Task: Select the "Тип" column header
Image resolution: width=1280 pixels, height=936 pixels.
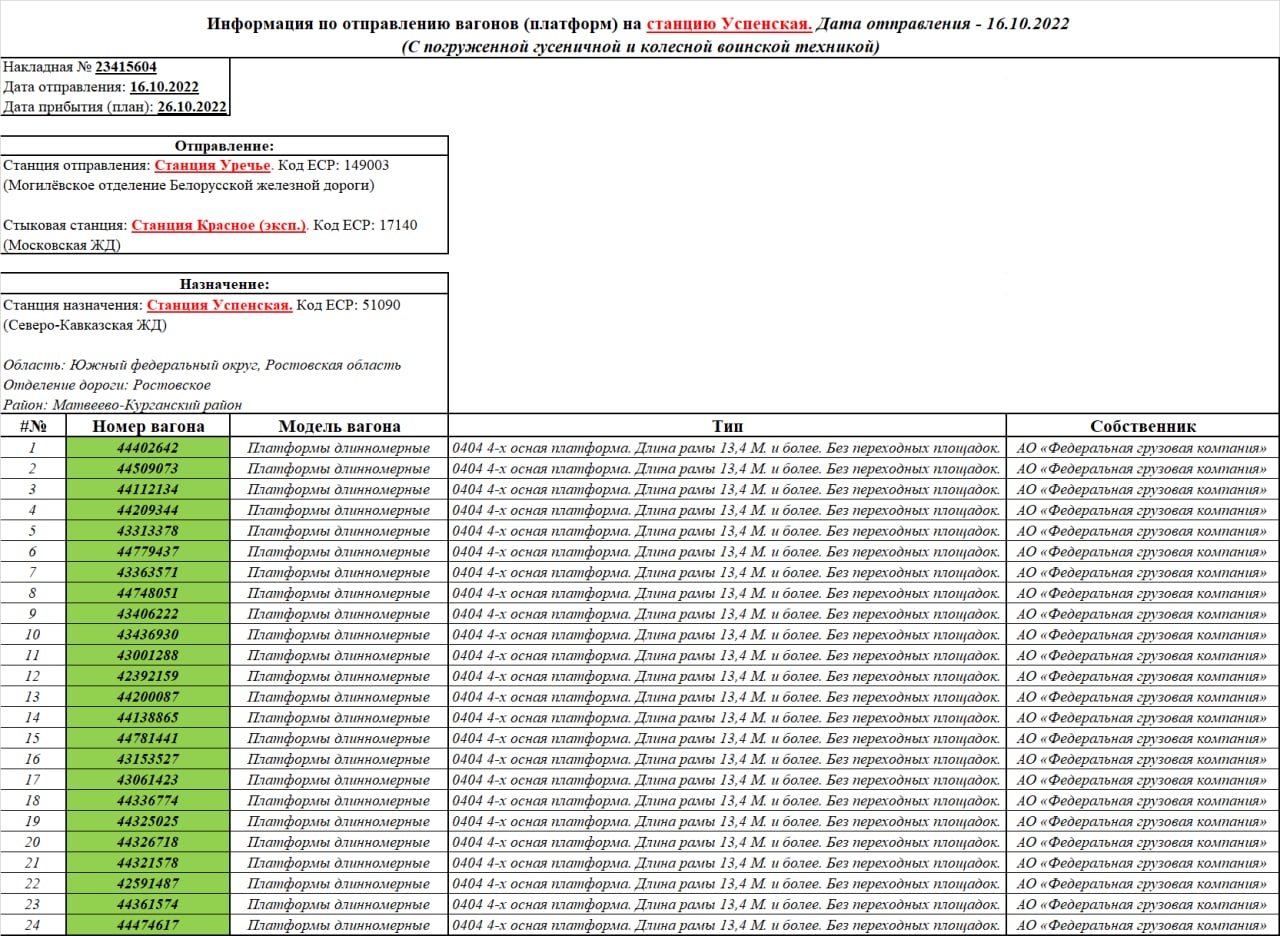Action: coord(727,426)
